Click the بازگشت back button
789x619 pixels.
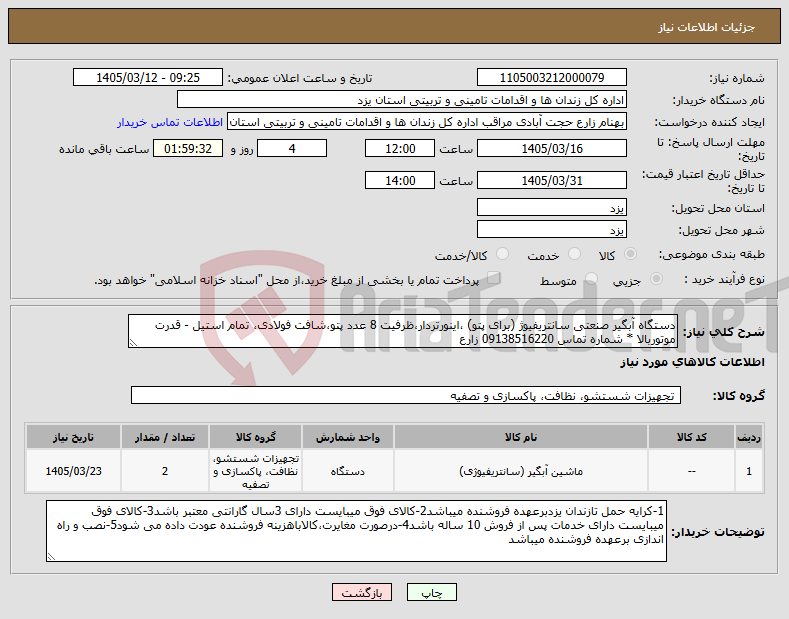(x=362, y=593)
